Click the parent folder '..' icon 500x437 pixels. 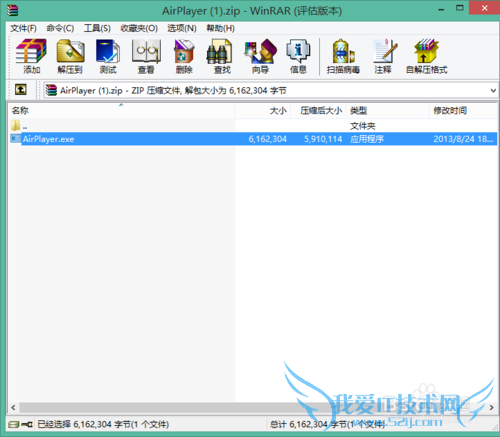(x=15, y=125)
